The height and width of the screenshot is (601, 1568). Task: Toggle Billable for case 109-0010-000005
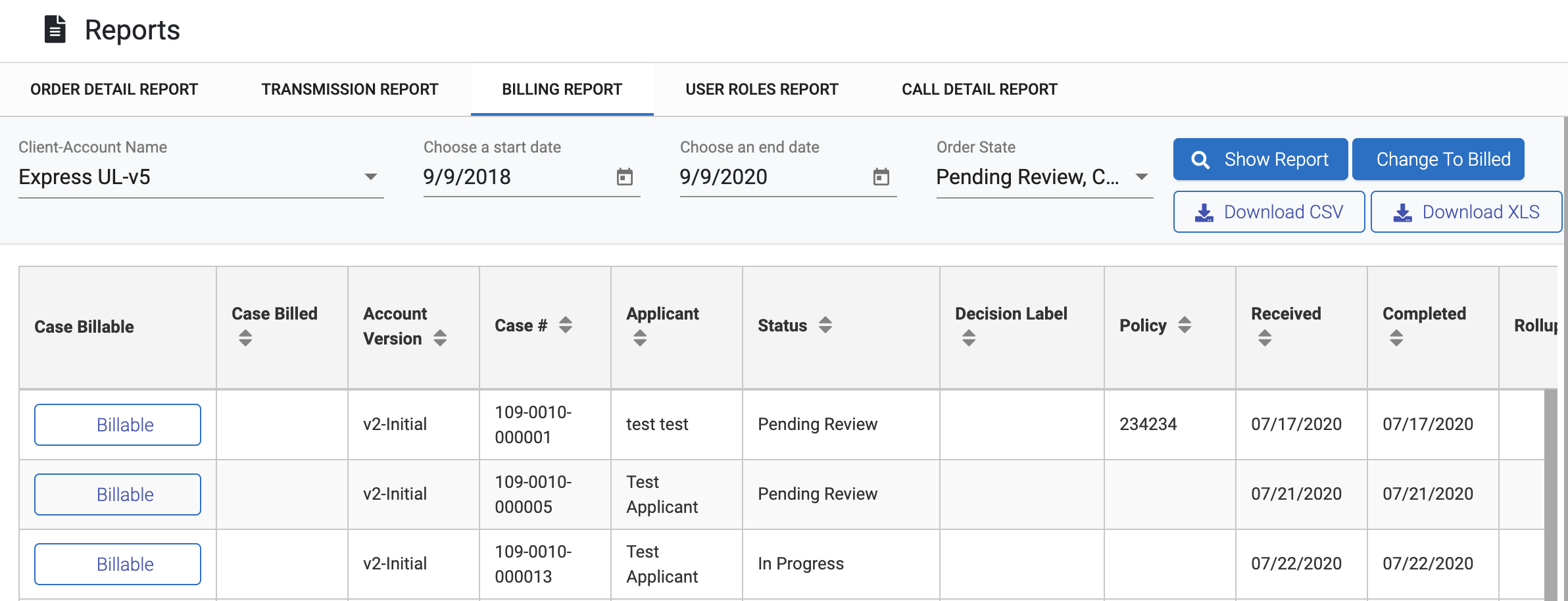tap(118, 494)
